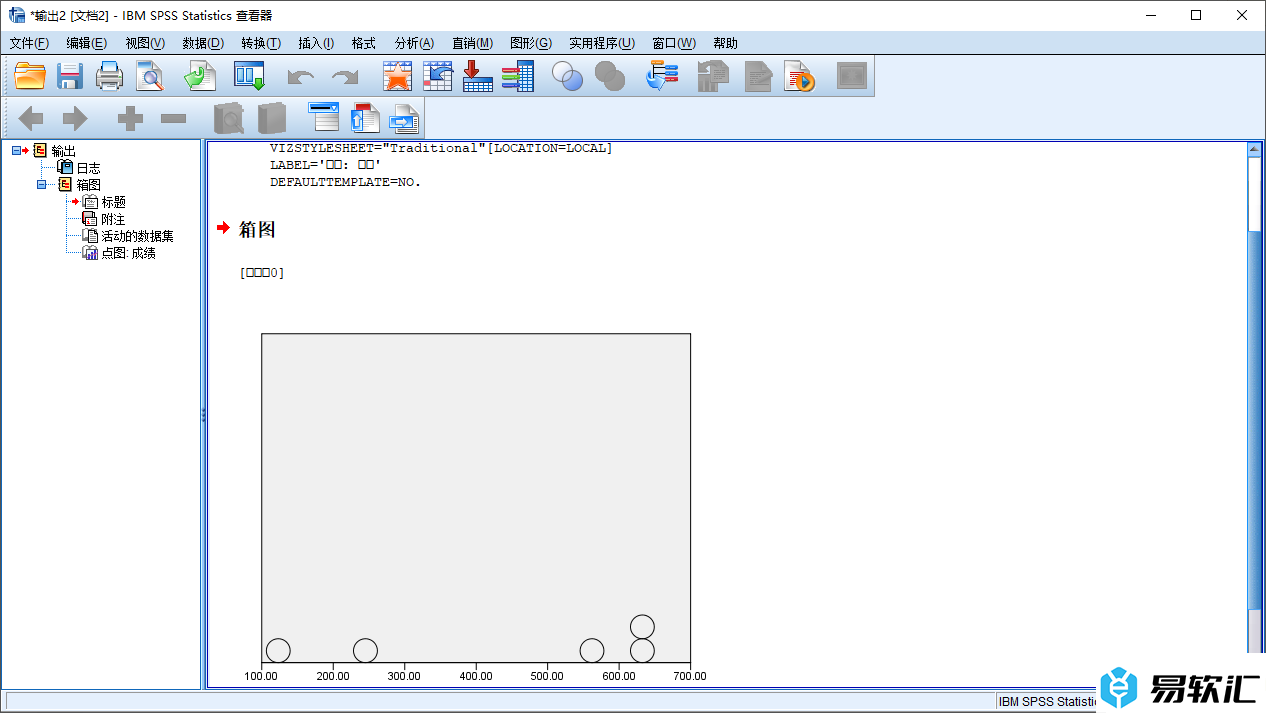Show items using the open book icon
The width and height of the screenshot is (1266, 713).
coord(228,119)
